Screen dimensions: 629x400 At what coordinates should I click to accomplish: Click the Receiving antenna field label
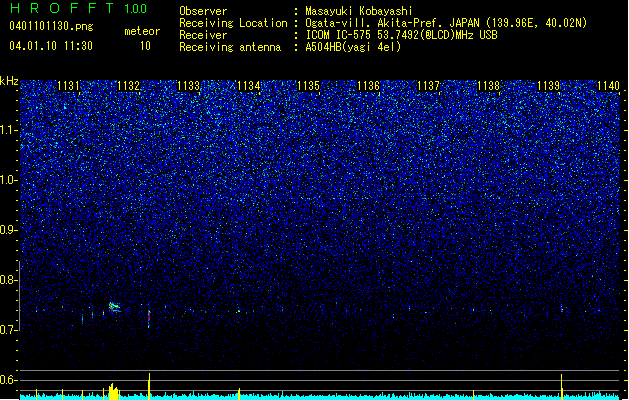click(230, 47)
